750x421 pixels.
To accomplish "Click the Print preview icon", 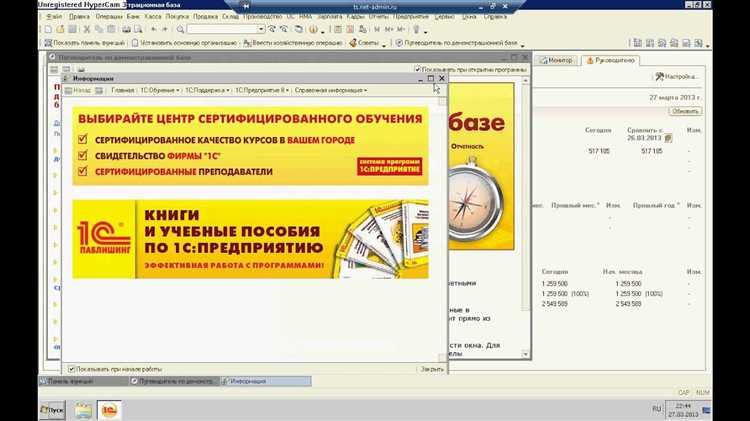I will [138, 29].
